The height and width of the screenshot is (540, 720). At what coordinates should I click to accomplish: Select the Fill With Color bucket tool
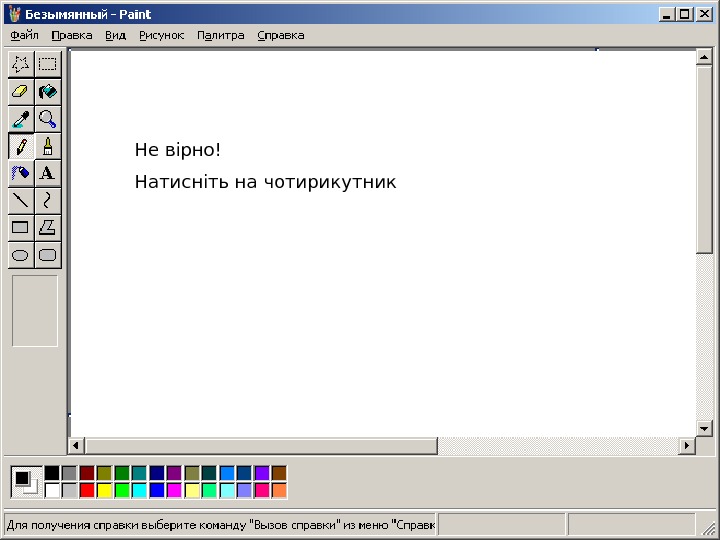point(48,92)
